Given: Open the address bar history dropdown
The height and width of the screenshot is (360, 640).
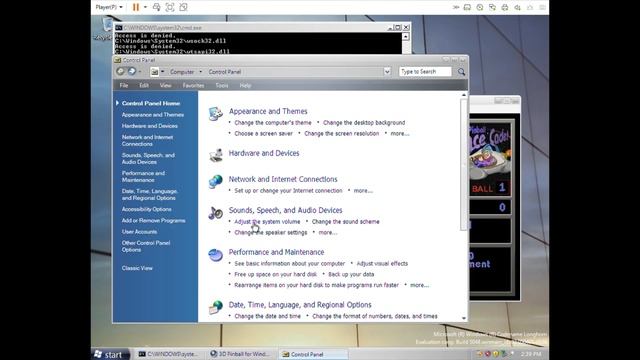Looking at the screenshot, I should pos(387,72).
